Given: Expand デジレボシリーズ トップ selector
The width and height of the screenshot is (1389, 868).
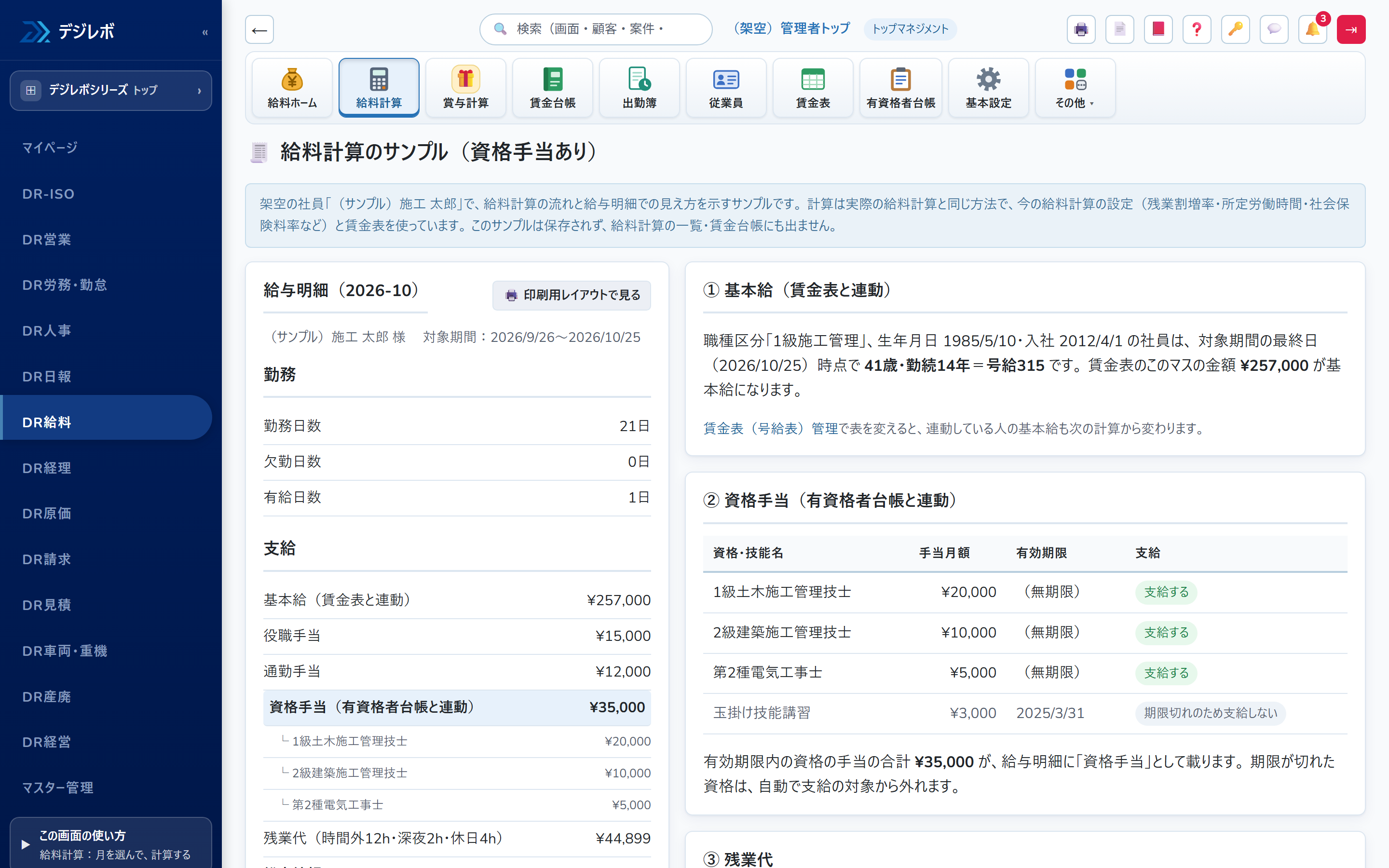Looking at the screenshot, I should 111,90.
